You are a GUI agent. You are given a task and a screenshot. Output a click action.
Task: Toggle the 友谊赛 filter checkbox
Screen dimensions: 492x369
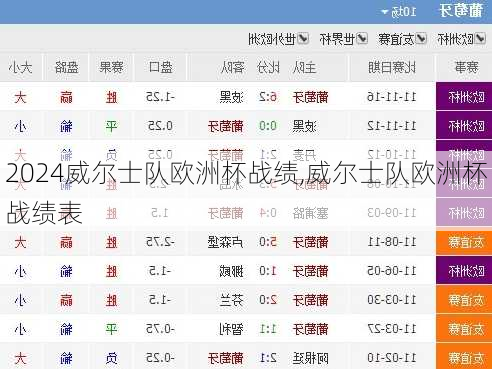pyautogui.click(x=421, y=39)
